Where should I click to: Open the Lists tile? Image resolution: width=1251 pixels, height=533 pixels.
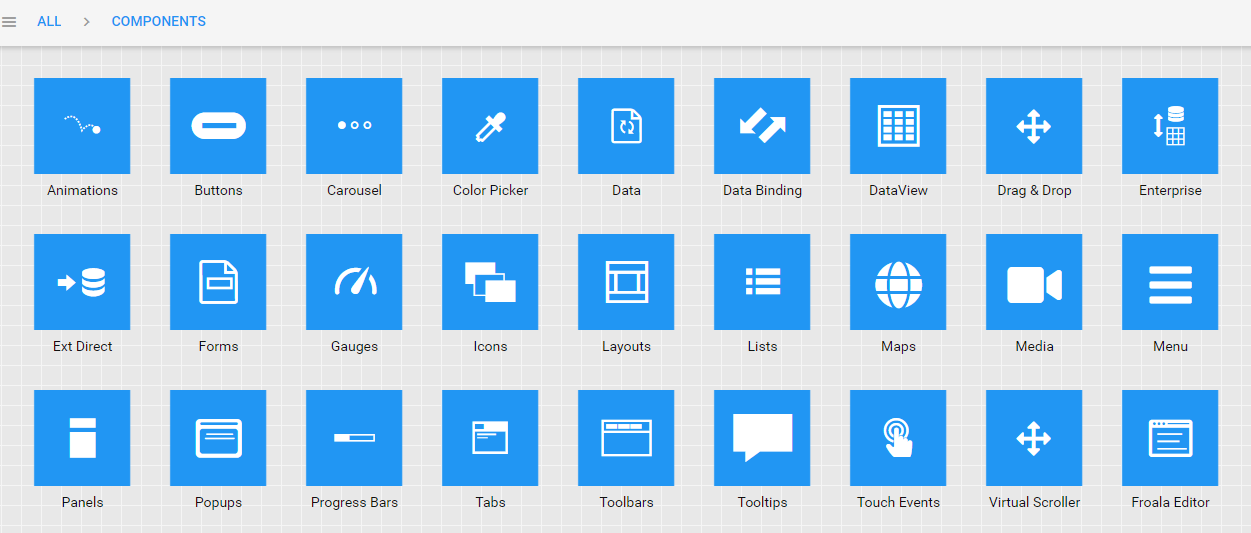point(762,282)
